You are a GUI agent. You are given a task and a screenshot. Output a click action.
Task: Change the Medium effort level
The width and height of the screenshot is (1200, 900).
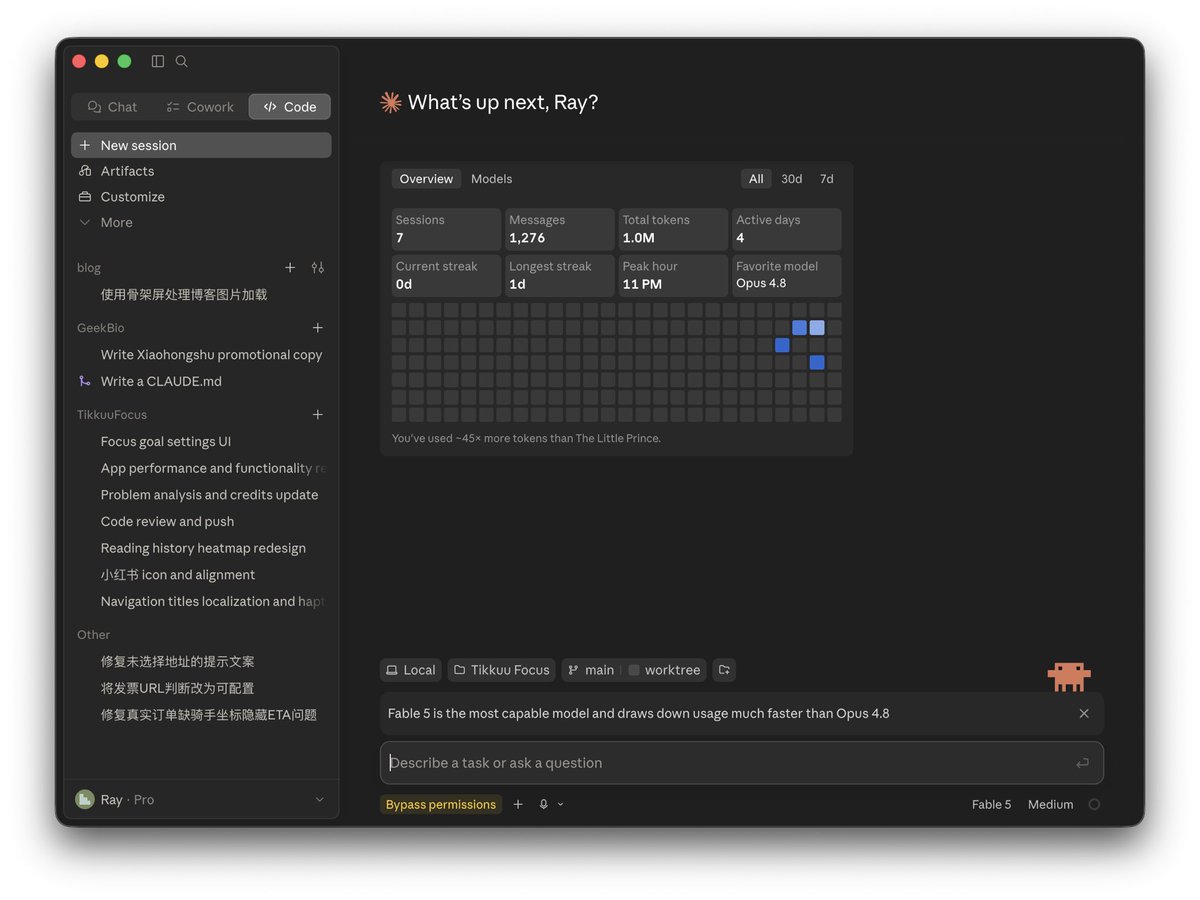point(1051,805)
